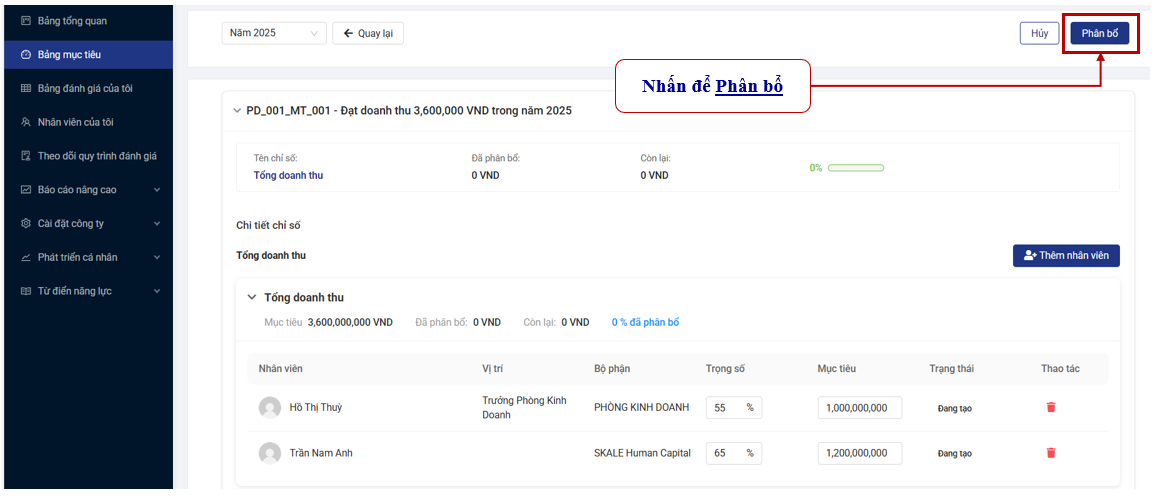Collapse the PD_001_MT_001 goal section
1158x503 pixels.
click(237, 111)
